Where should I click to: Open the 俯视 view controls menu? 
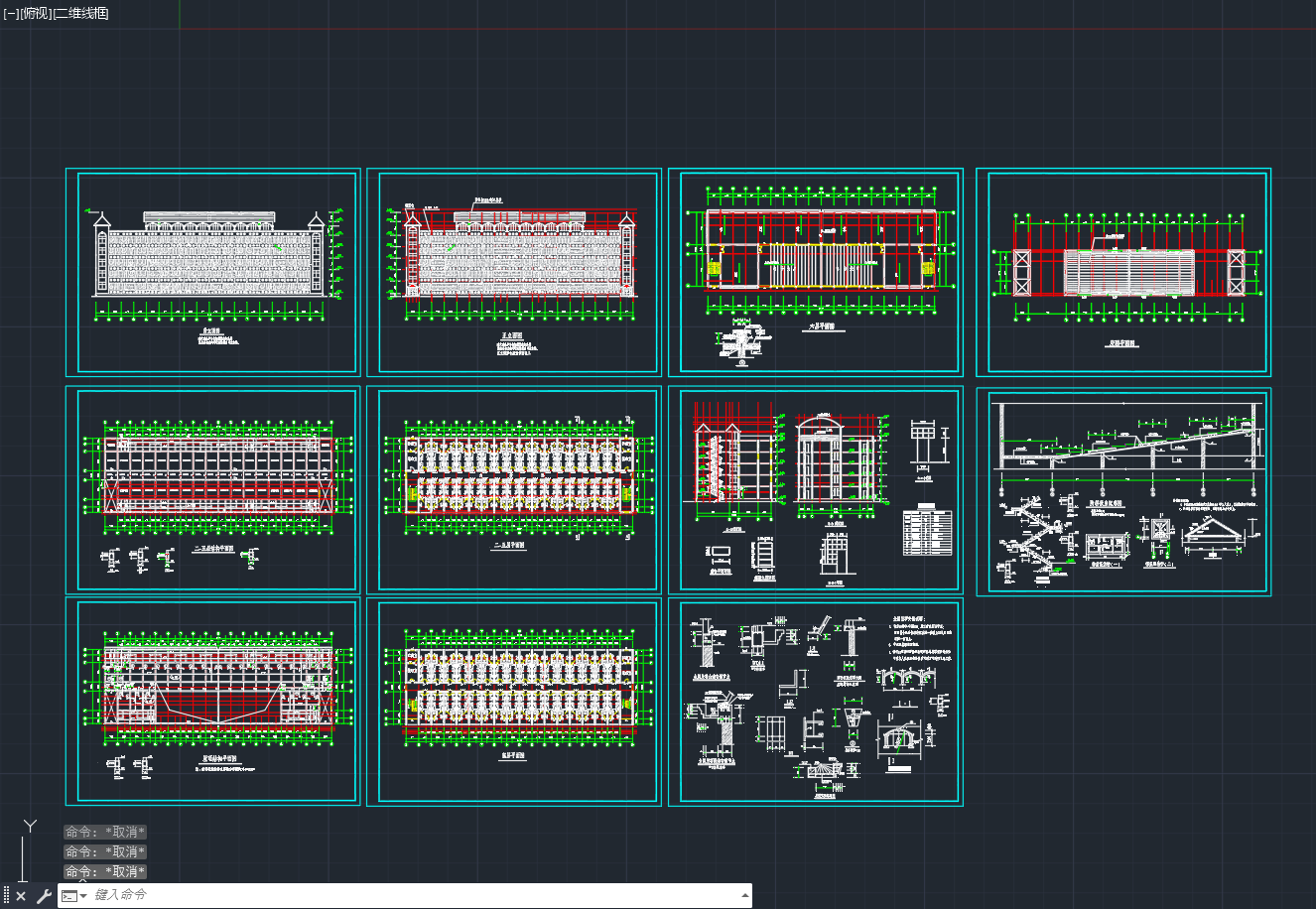(x=36, y=13)
